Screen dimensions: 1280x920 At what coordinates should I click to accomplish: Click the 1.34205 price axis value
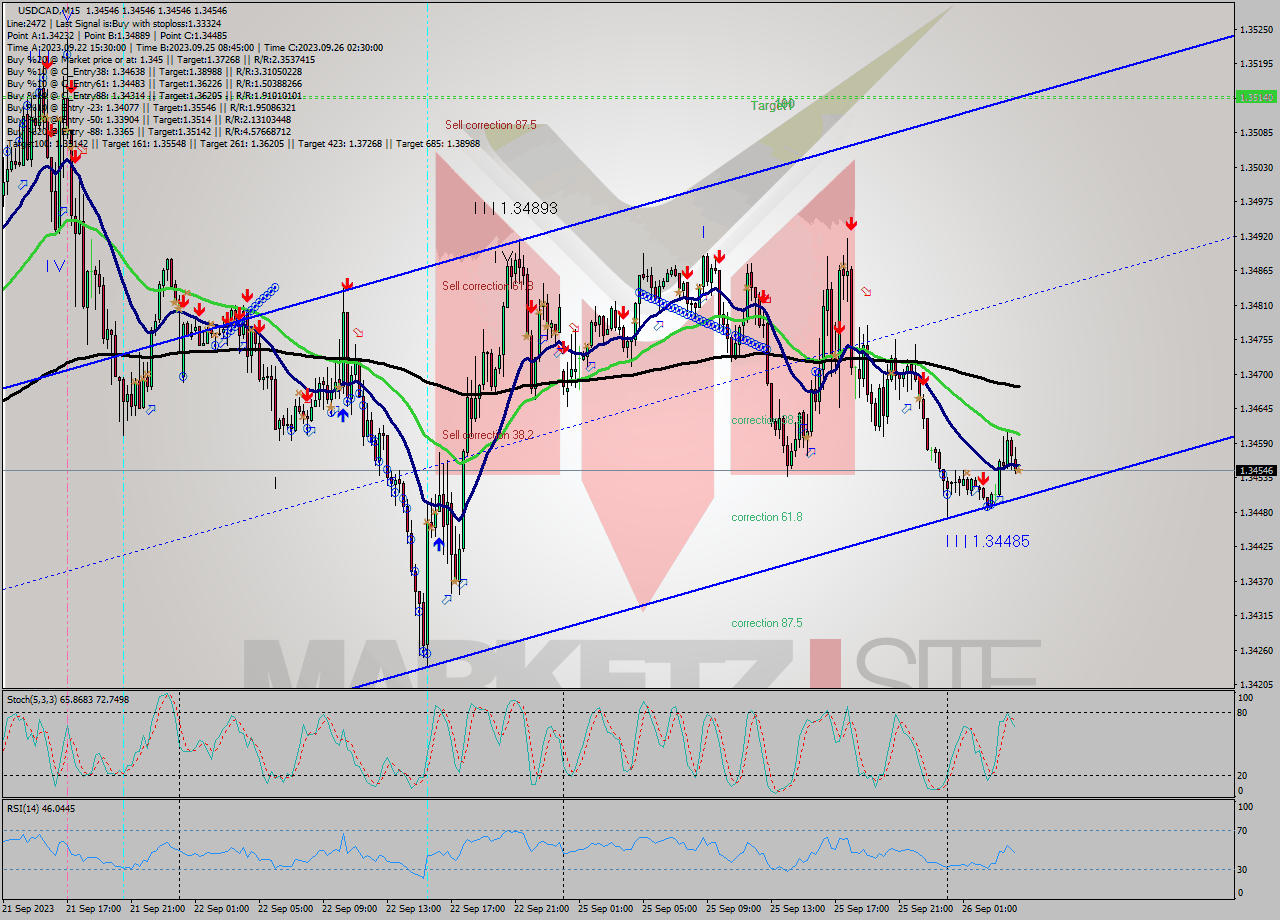1255,684
